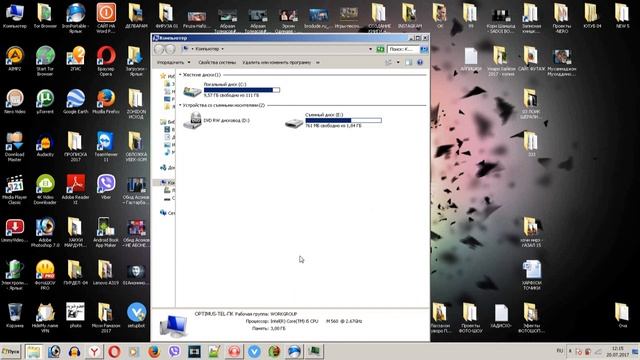Select the ПРОПИСКА 2017 desktop folder
The width and height of the screenshot is (640, 360).
(x=76, y=147)
